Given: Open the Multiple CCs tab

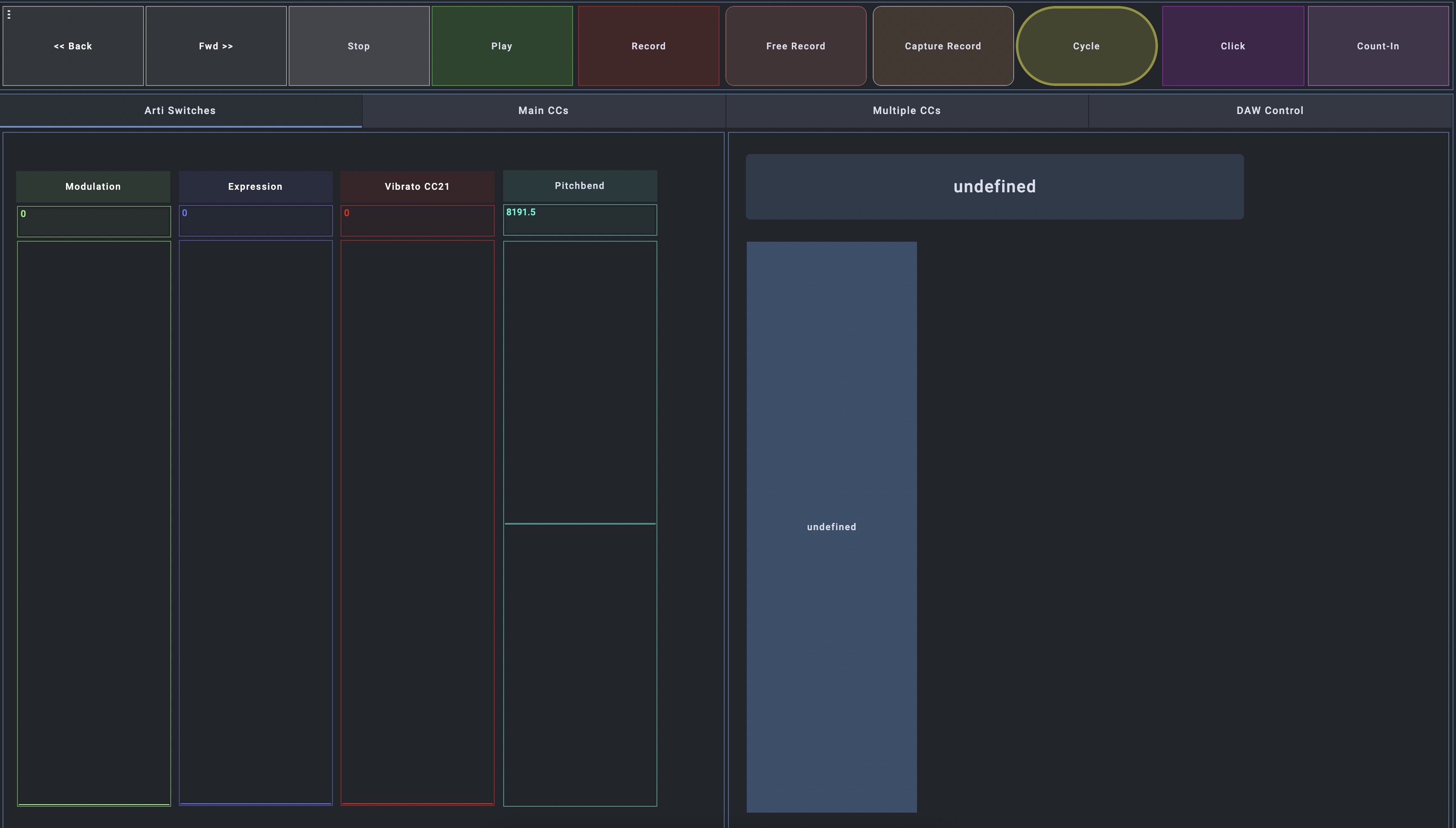Looking at the screenshot, I should click(x=906, y=111).
